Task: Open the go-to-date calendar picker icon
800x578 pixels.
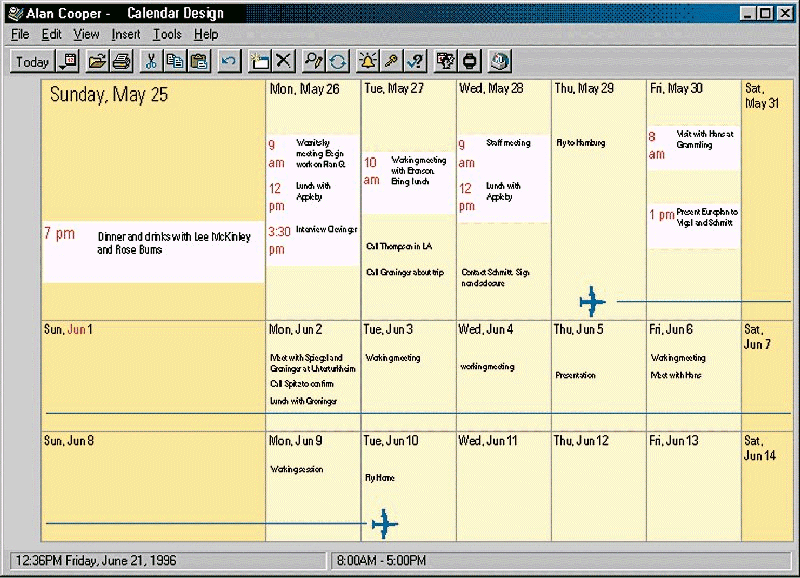Action: coord(68,62)
